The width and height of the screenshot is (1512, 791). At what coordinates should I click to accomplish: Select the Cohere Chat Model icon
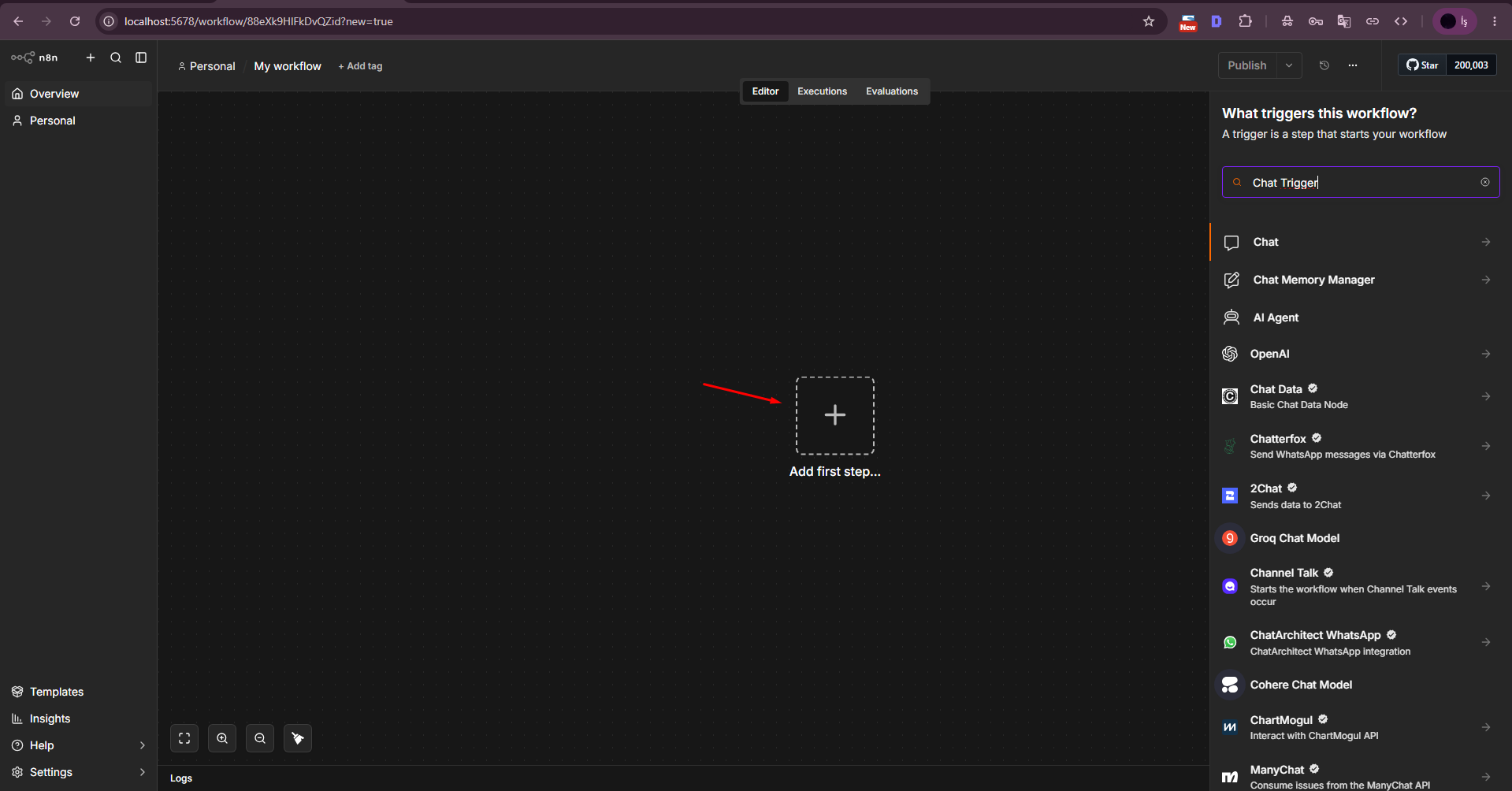pos(1230,685)
